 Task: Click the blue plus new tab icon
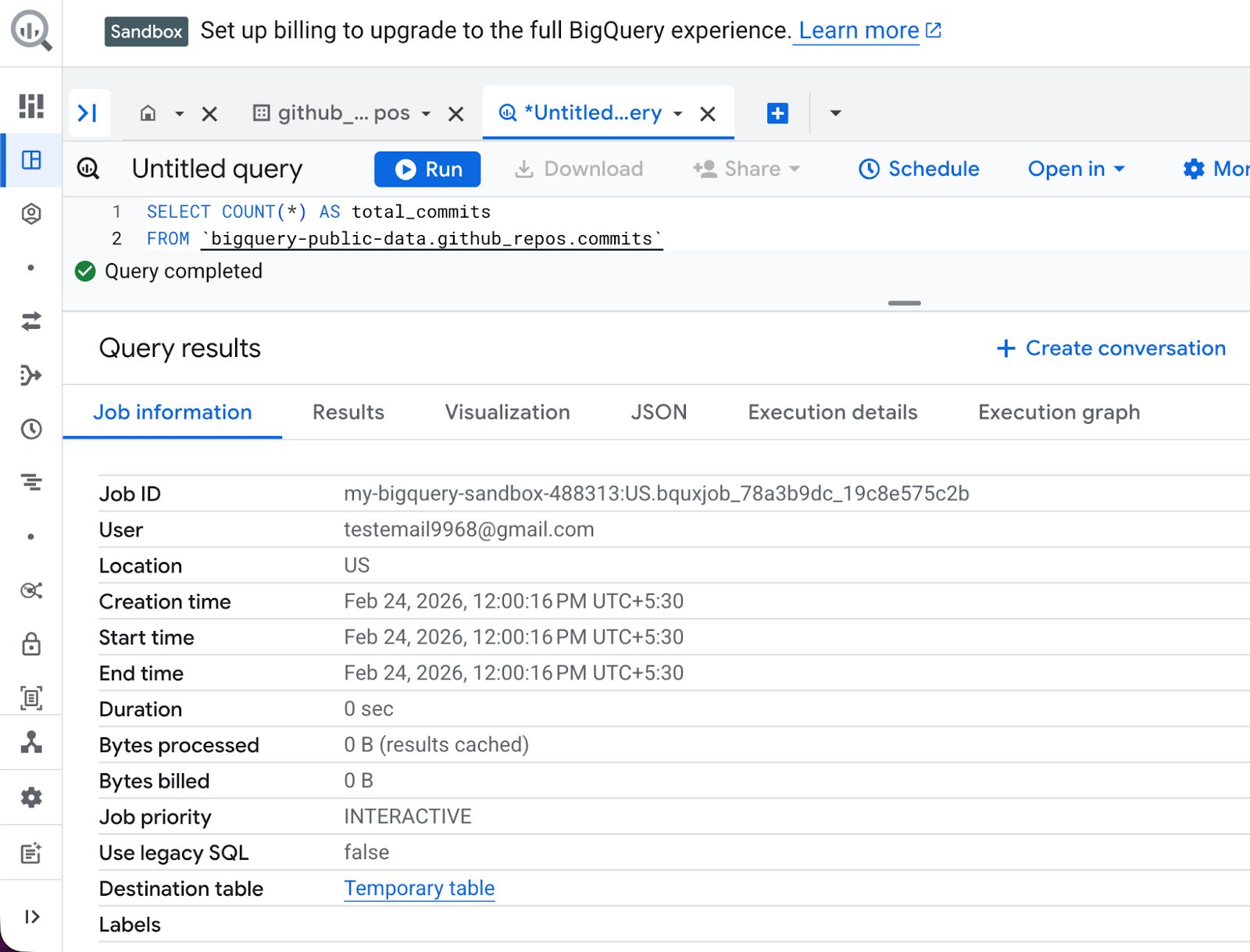tap(777, 113)
